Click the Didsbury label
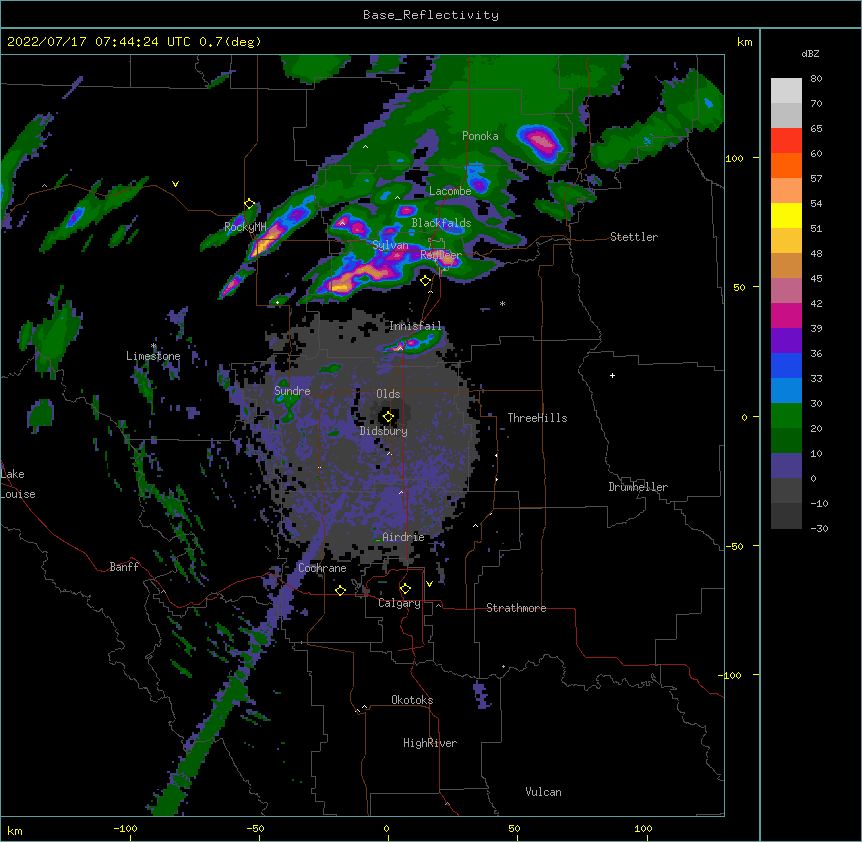The image size is (862, 842). (x=384, y=431)
